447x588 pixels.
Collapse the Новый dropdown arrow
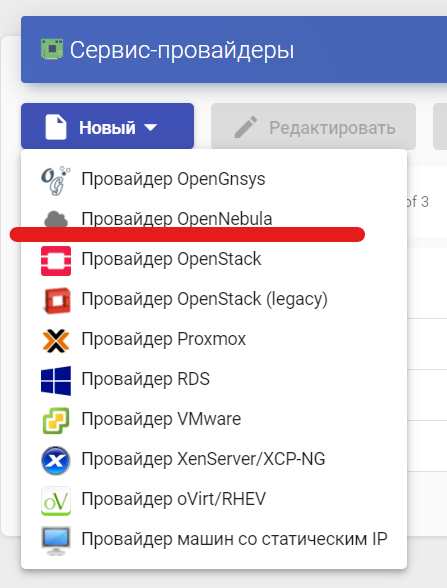[x=150, y=128]
